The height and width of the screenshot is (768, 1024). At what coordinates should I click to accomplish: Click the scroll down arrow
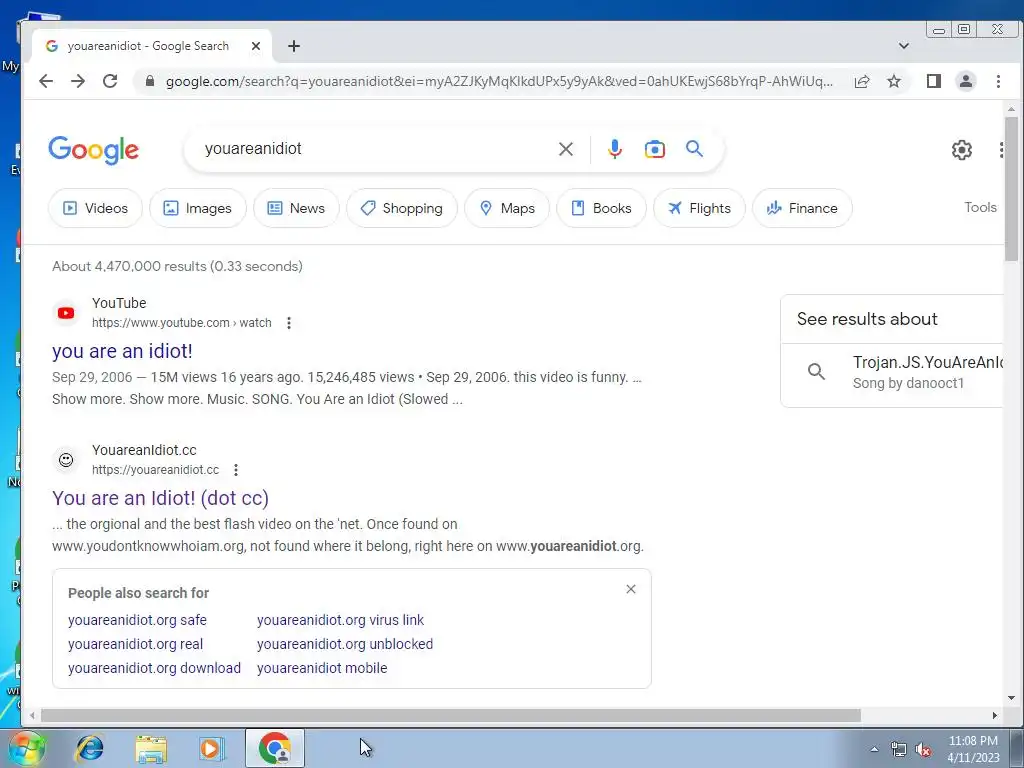[x=1011, y=698]
